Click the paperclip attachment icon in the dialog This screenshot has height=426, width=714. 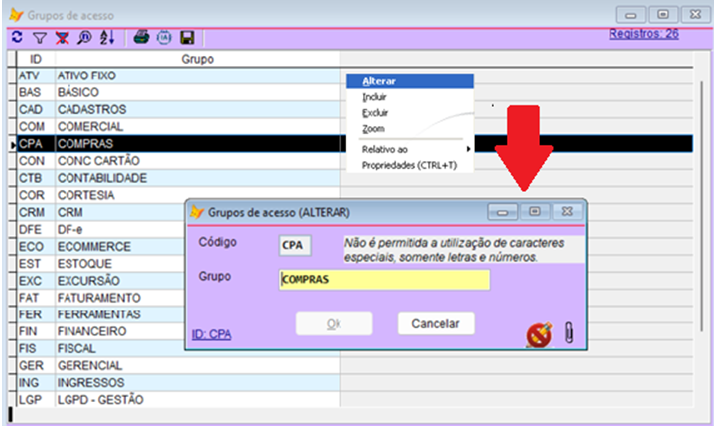coord(568,334)
